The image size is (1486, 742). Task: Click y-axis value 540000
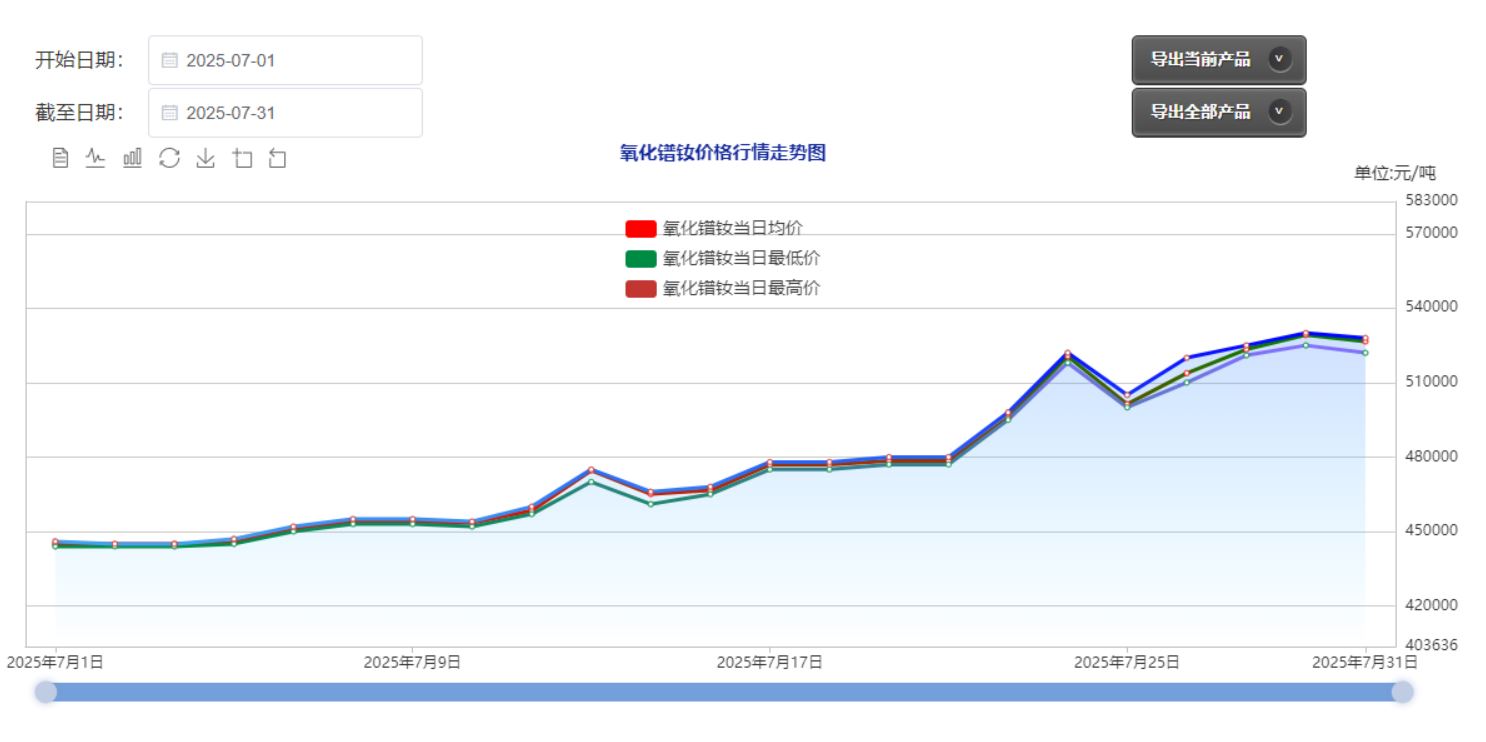(x=1431, y=307)
